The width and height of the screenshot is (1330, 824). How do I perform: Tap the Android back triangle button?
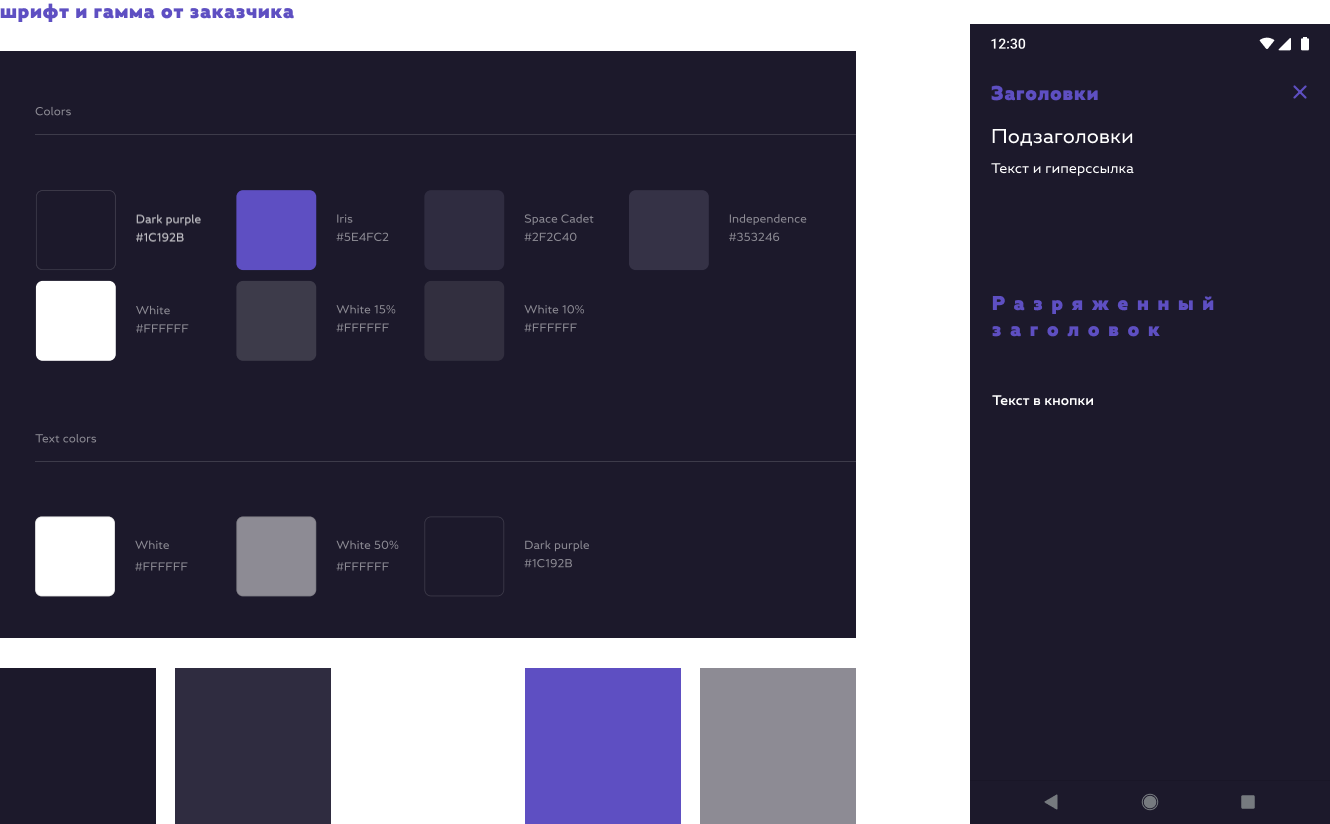1050,802
